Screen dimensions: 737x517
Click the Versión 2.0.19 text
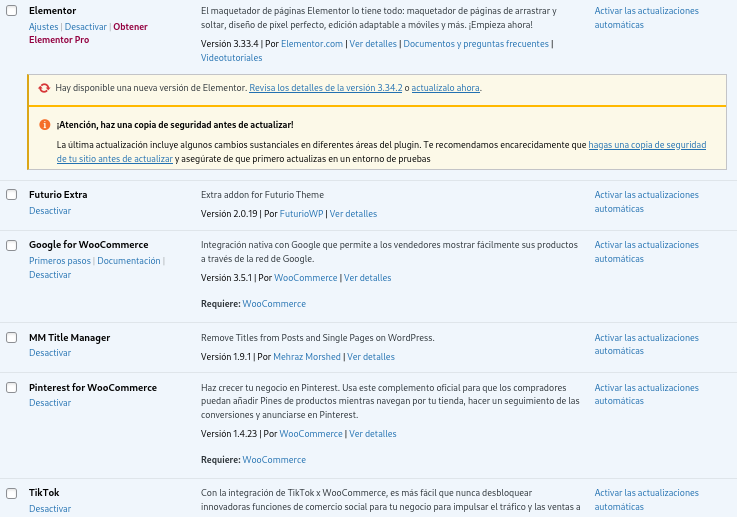click(229, 214)
